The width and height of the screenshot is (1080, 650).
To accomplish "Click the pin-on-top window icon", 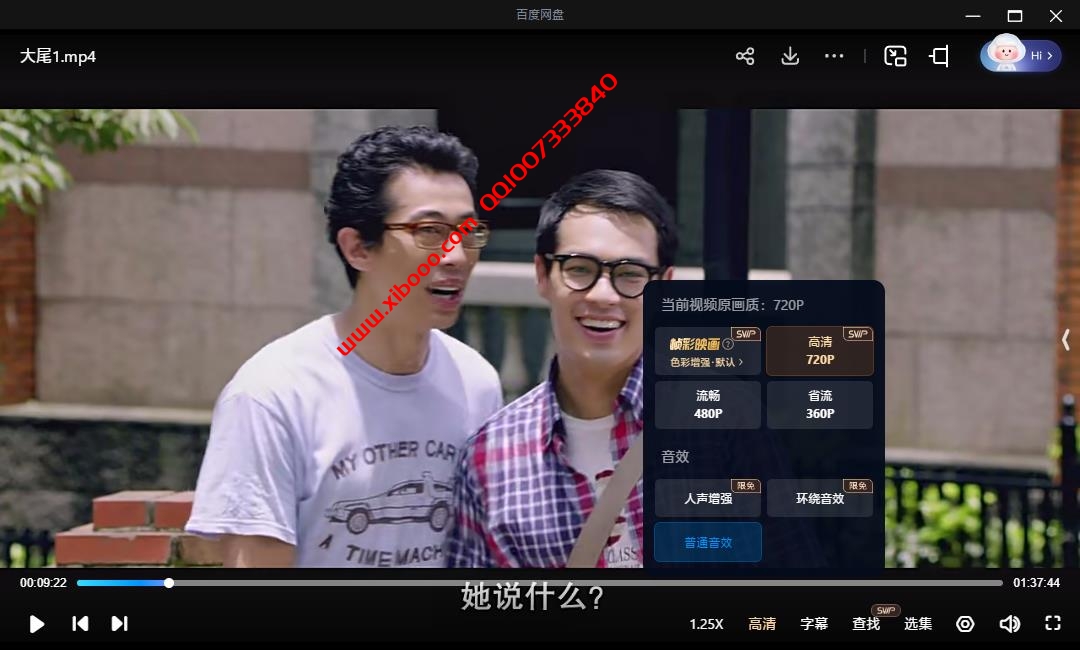I will tap(939, 56).
